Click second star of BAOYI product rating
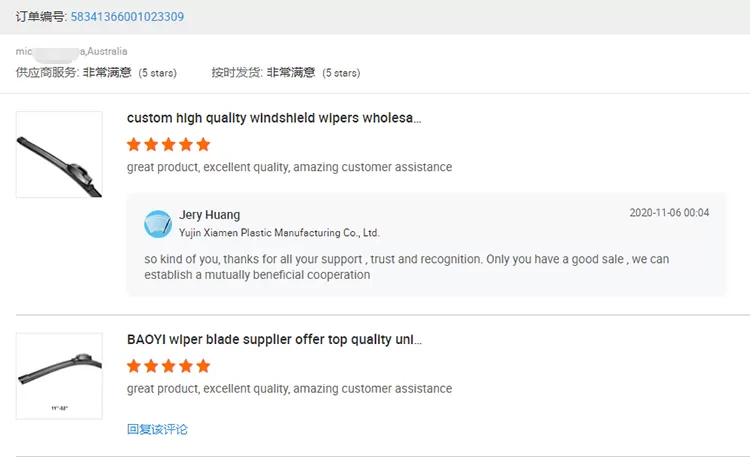 click(x=151, y=366)
